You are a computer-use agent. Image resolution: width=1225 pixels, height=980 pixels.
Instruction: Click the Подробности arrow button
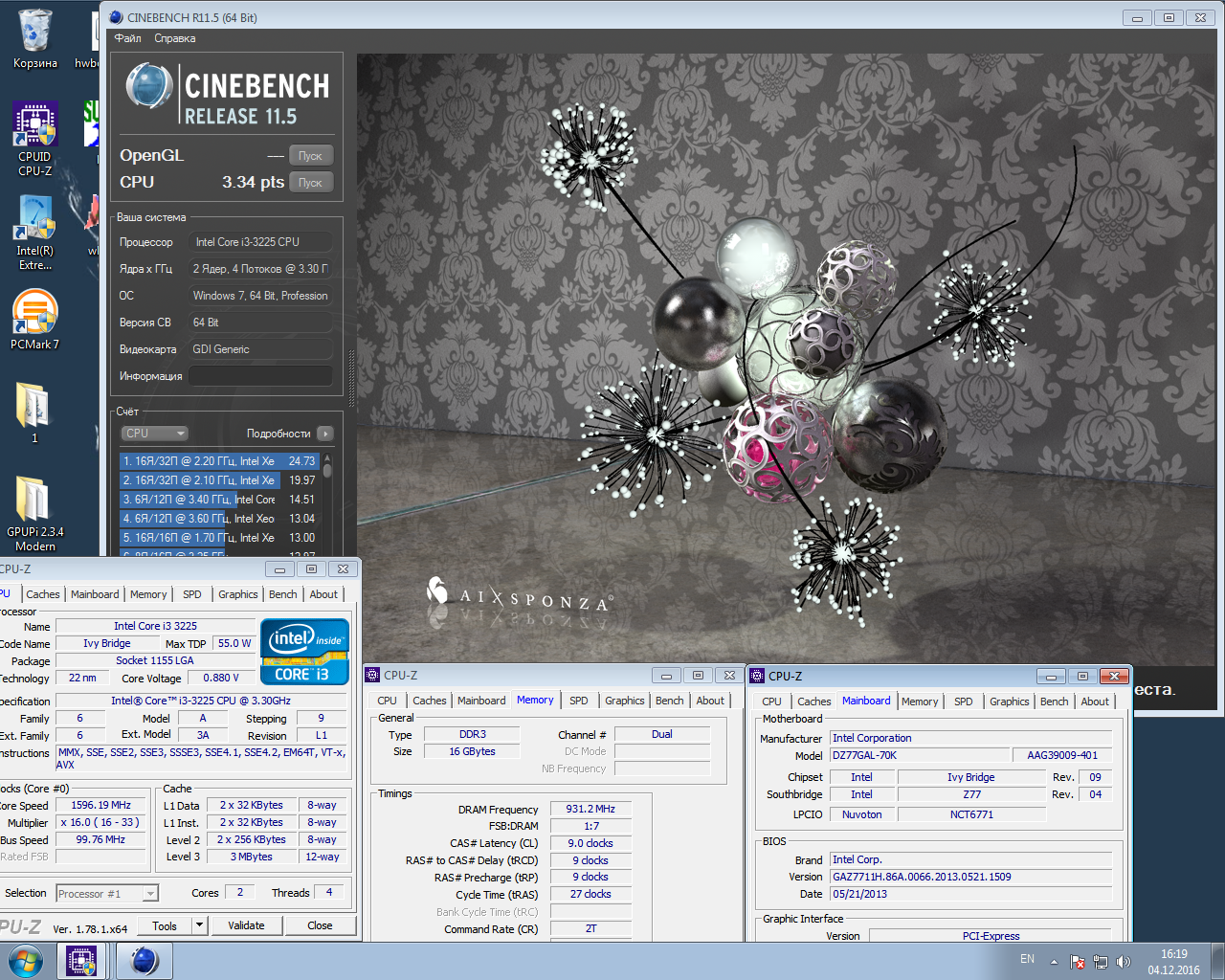(325, 434)
